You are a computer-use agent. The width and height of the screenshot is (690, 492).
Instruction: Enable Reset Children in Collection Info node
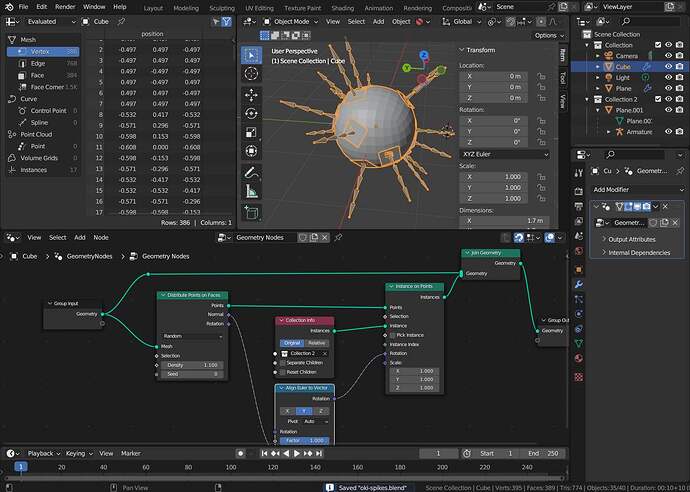pos(283,372)
